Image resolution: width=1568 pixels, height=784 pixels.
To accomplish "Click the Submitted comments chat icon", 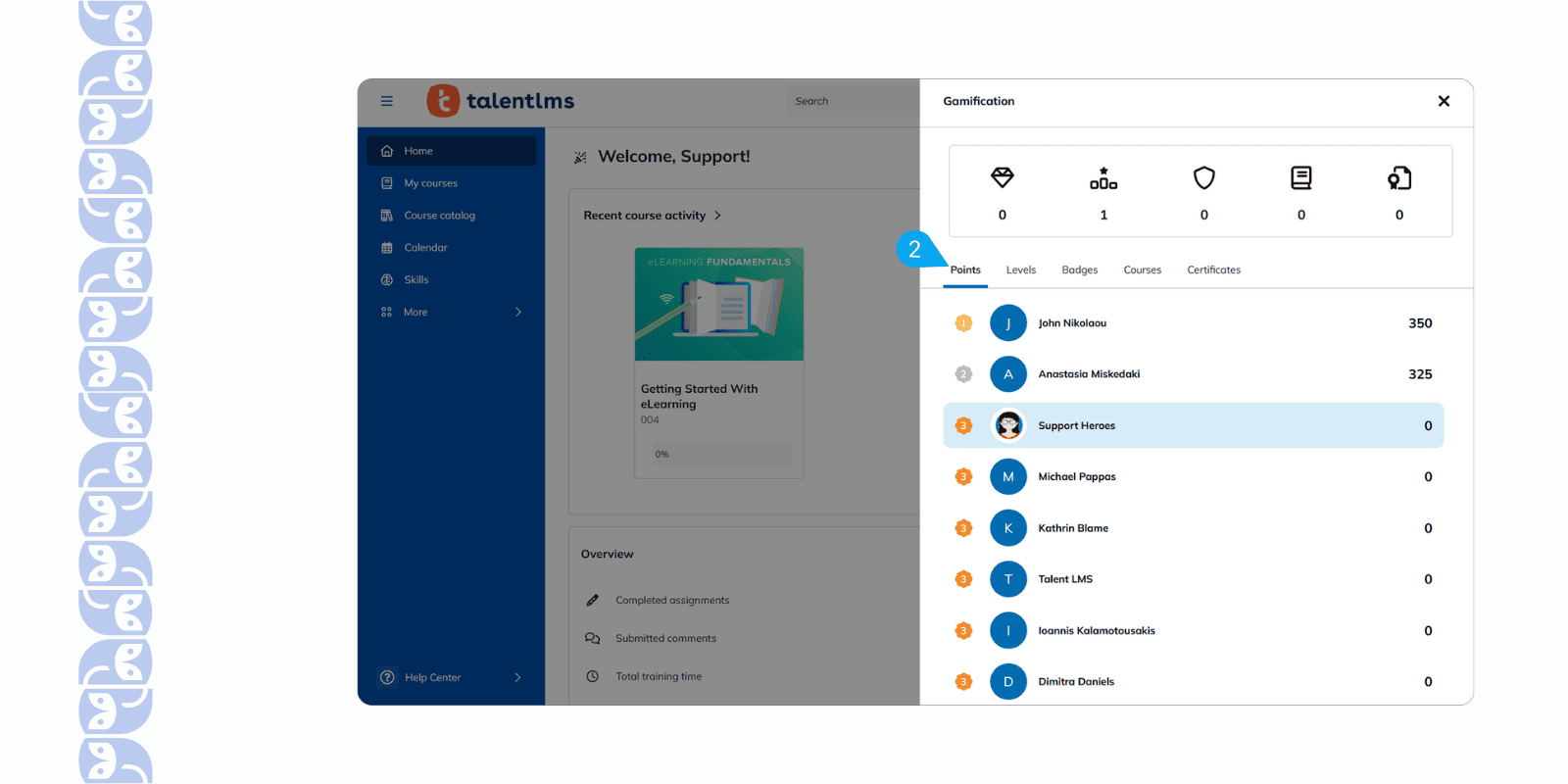I will point(592,638).
